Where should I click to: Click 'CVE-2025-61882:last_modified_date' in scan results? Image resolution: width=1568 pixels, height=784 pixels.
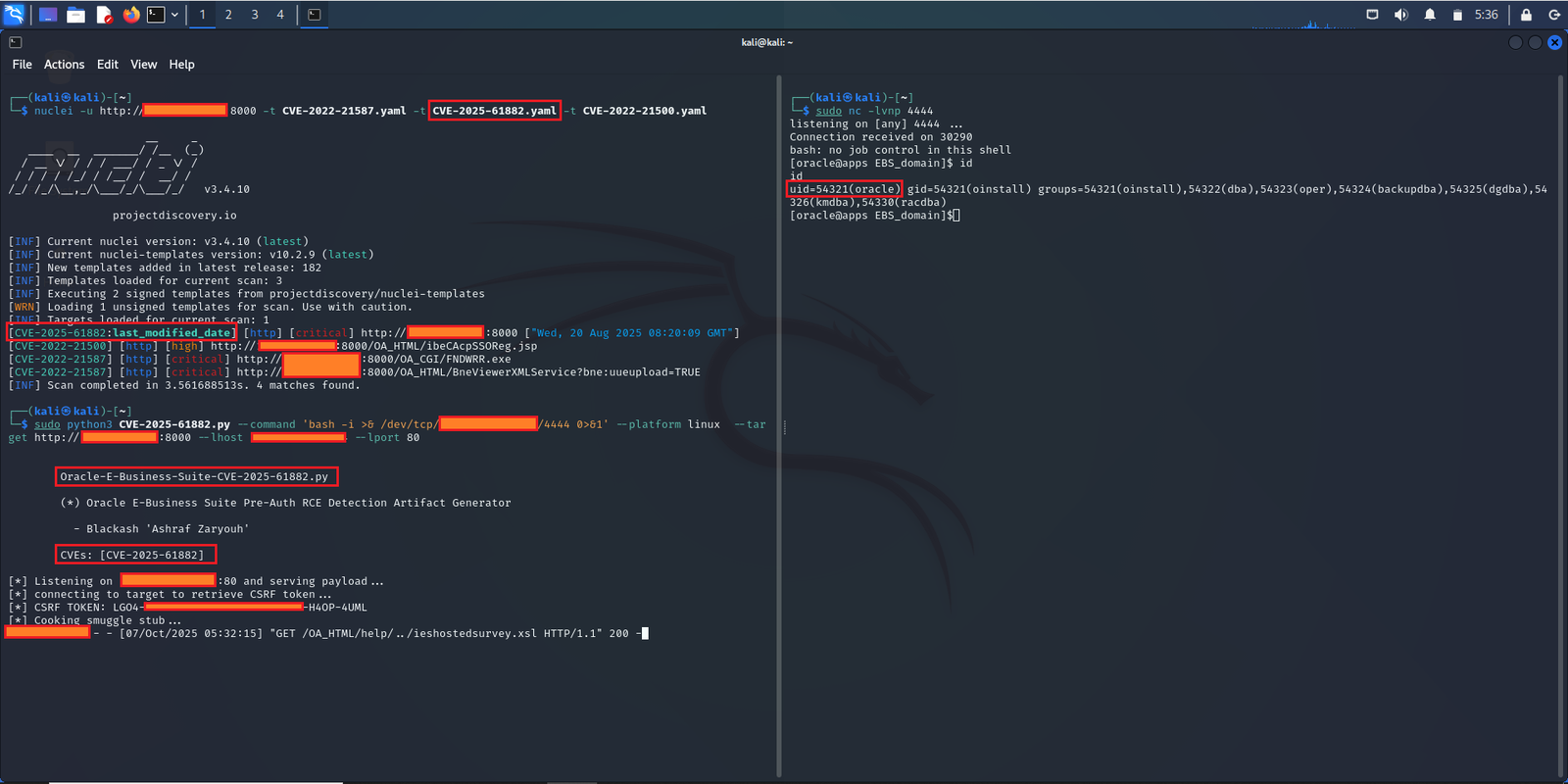click(122, 333)
